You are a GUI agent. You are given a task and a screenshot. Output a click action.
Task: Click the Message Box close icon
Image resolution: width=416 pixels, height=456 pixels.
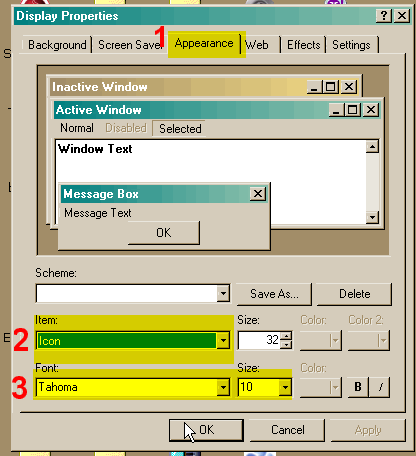click(258, 194)
